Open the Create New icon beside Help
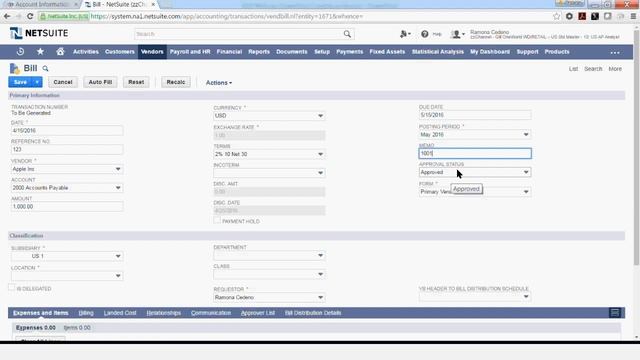 coord(405,34)
